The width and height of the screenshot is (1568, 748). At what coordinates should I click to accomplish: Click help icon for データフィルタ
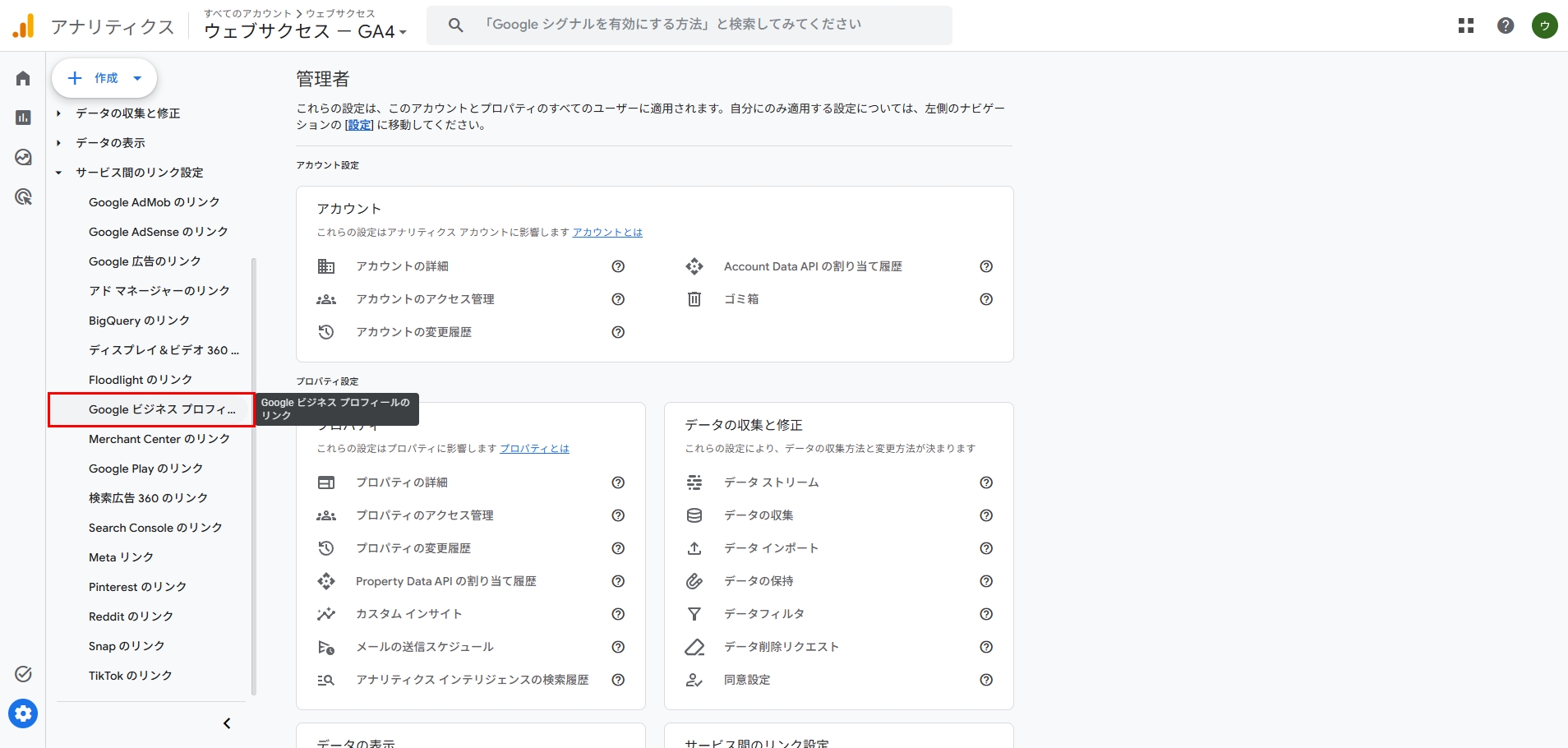986,614
